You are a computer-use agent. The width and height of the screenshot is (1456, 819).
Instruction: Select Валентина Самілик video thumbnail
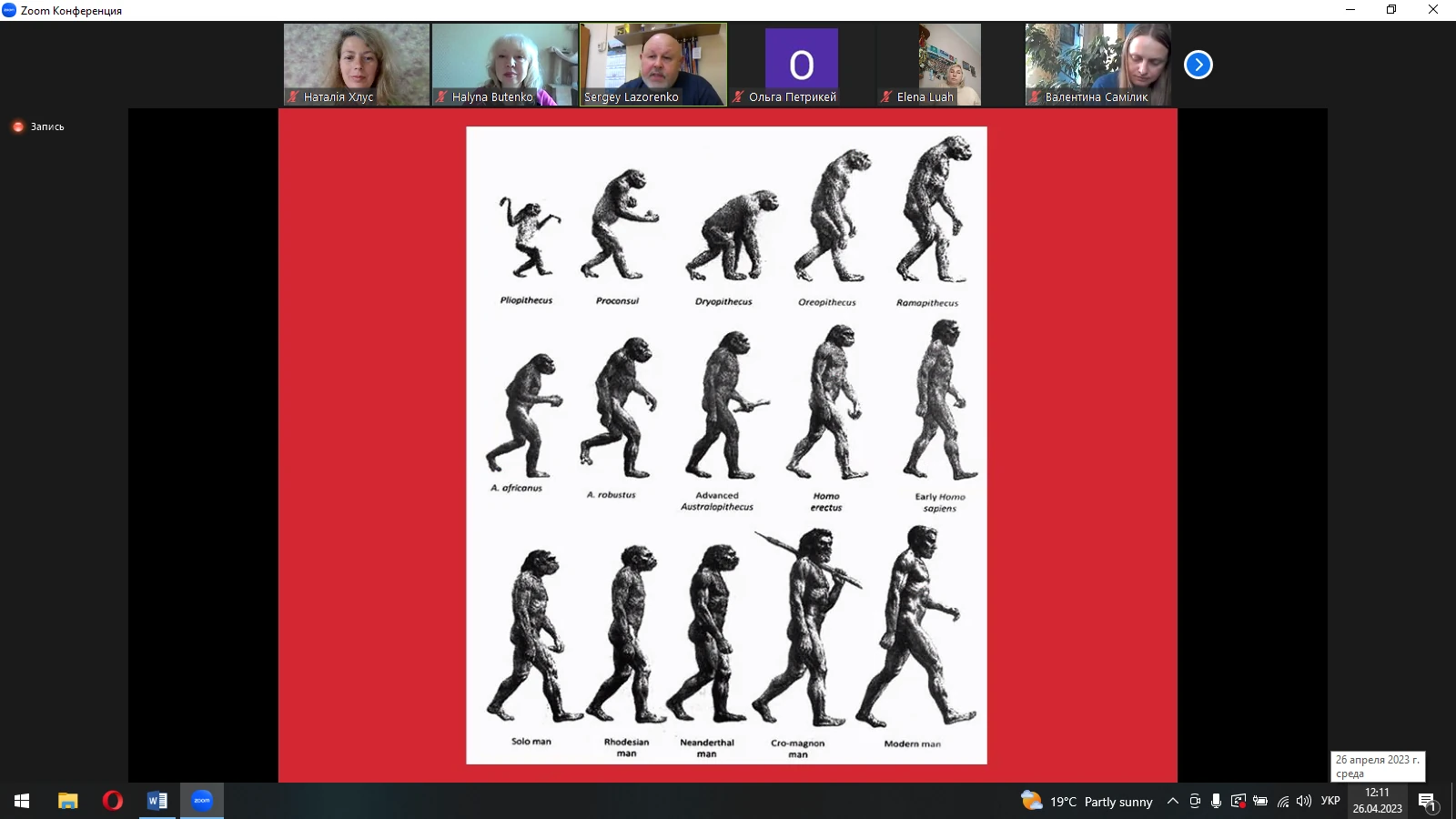point(1098,65)
